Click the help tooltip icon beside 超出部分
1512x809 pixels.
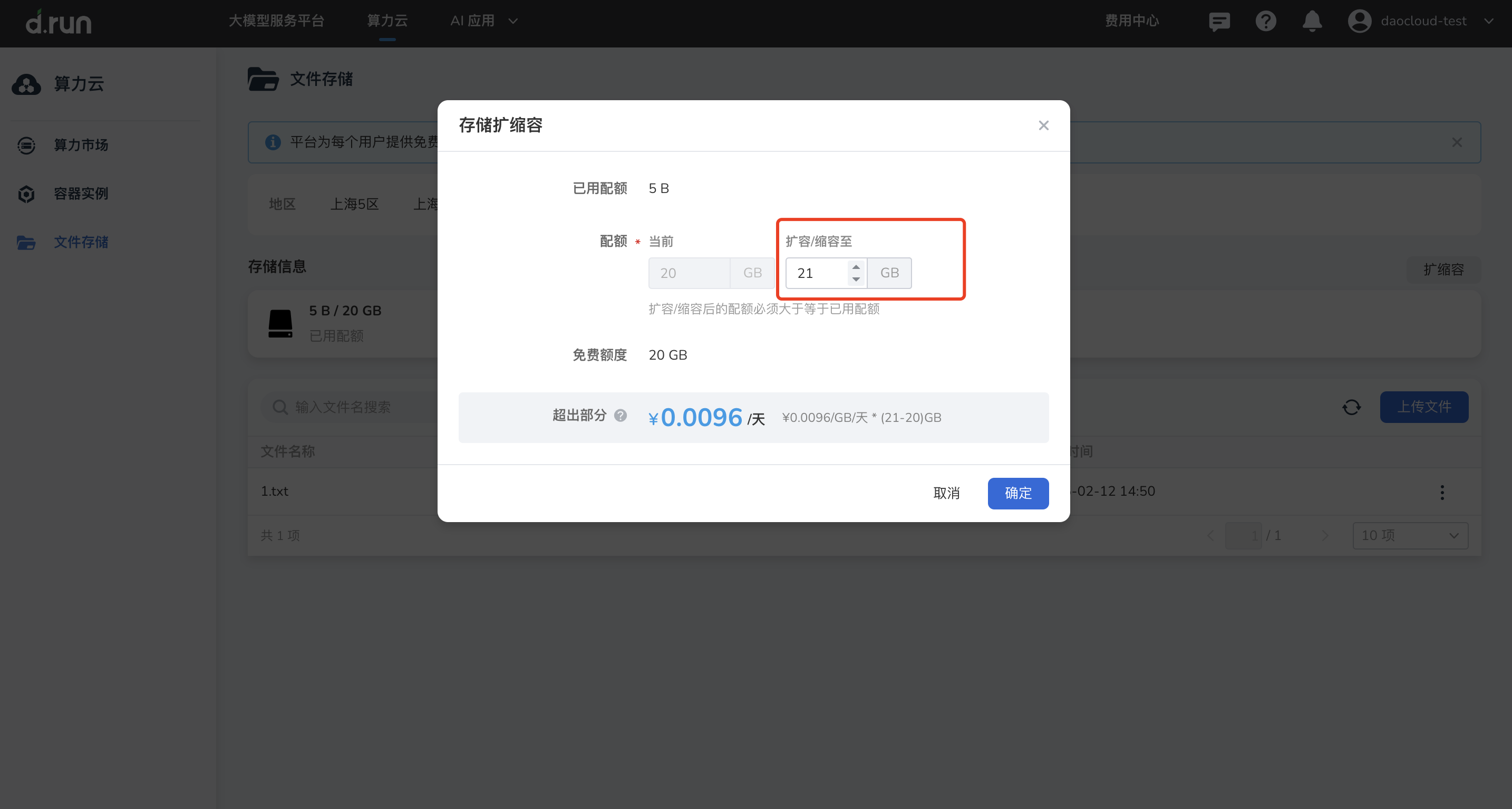[621, 416]
